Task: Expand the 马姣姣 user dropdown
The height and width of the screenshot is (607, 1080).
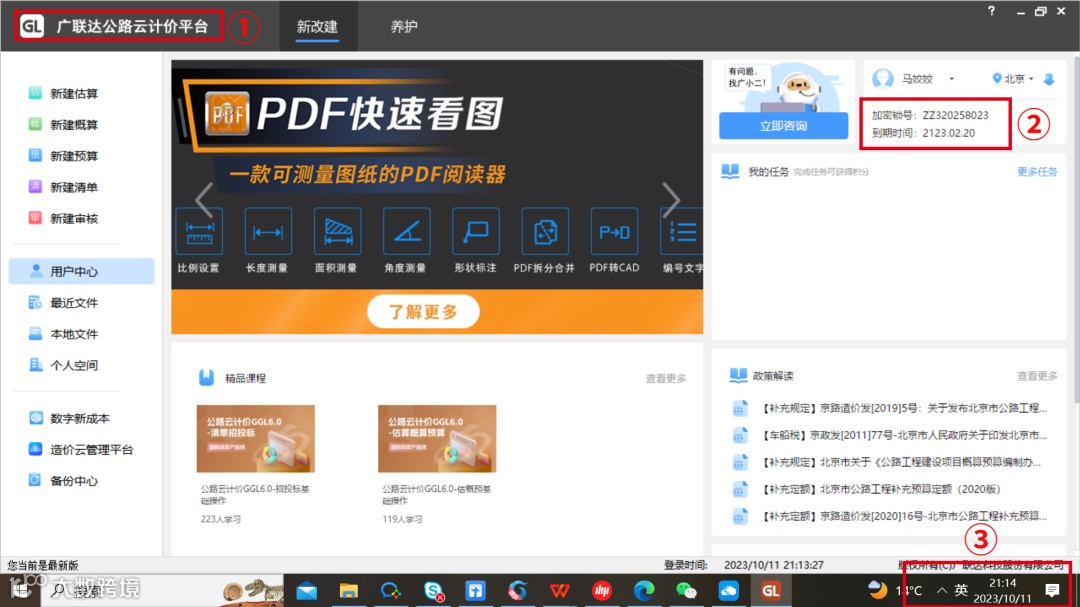Action: pyautogui.click(x=951, y=79)
